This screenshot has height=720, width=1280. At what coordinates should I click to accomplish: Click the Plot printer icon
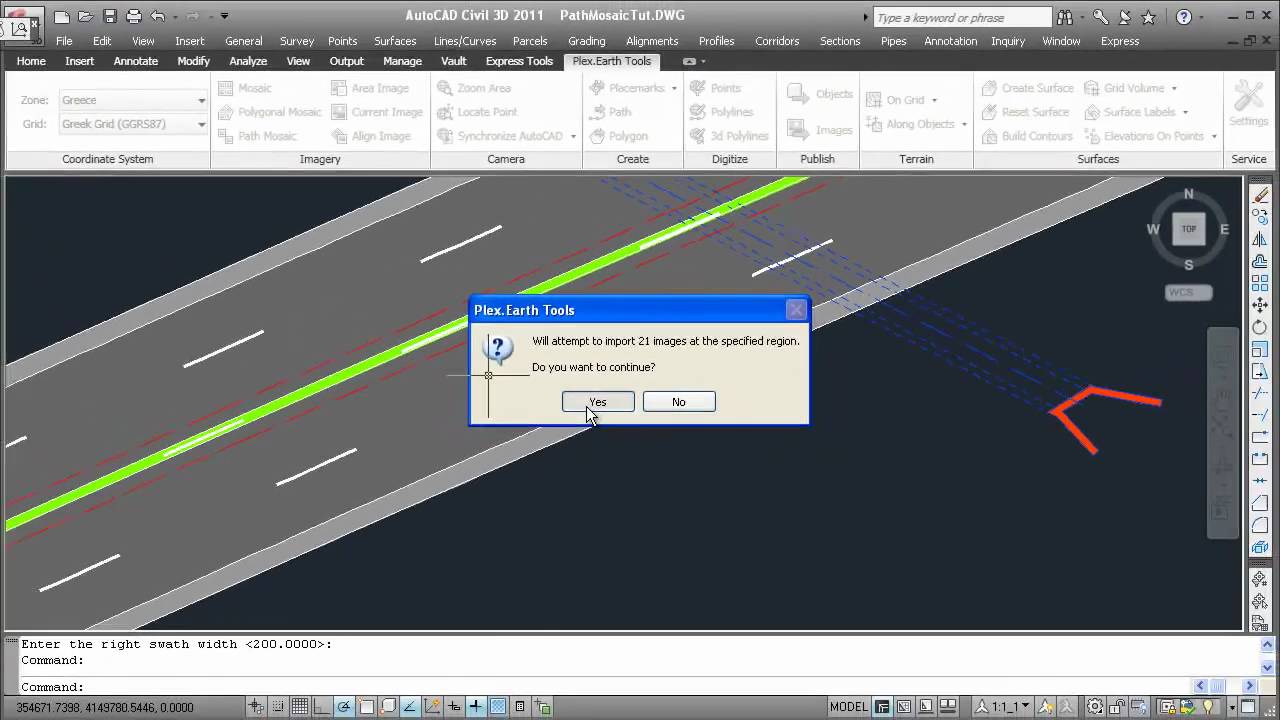[134, 16]
